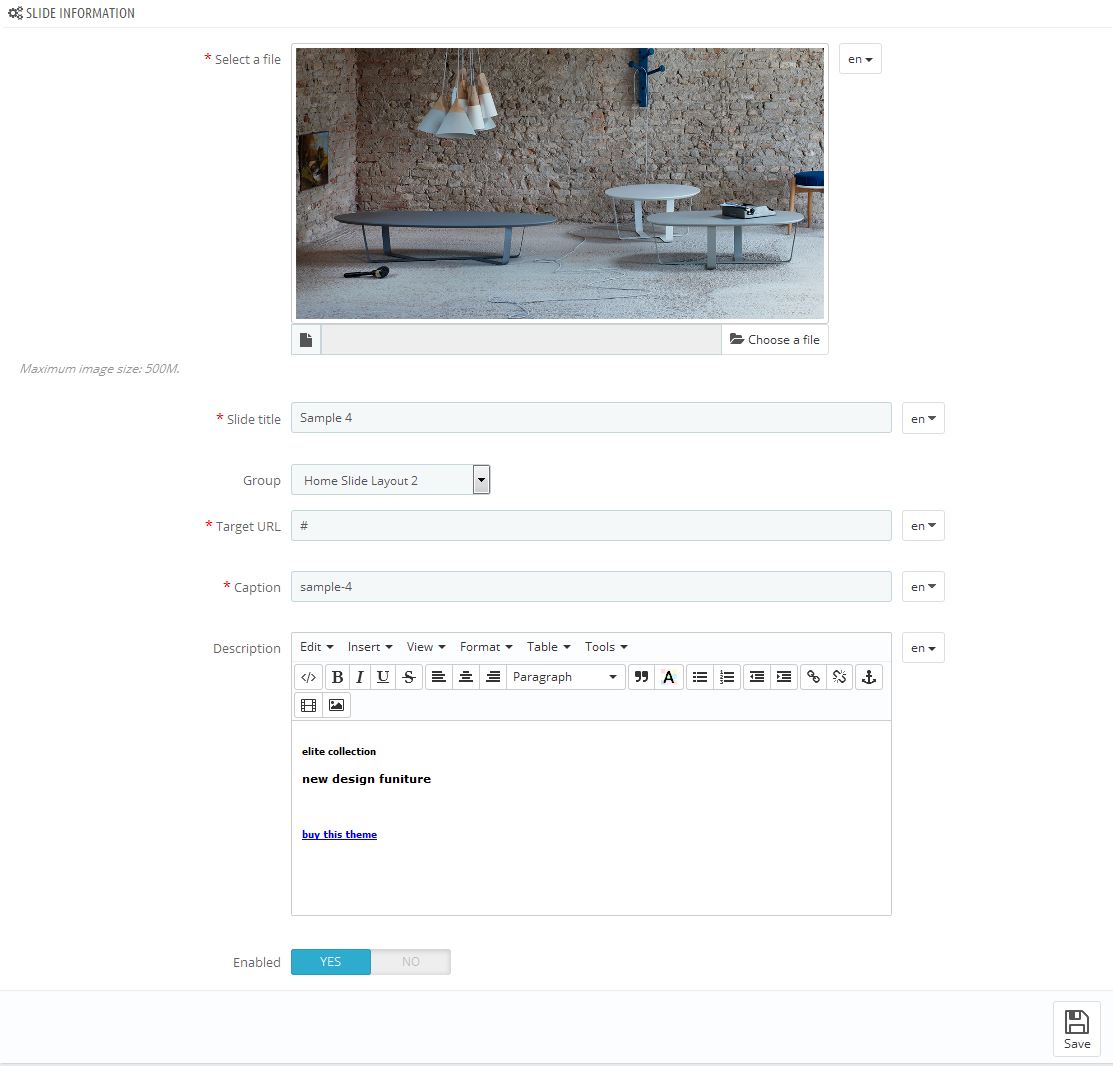Apply strikethrough formatting
The width and height of the screenshot is (1113, 1066).
click(x=409, y=677)
